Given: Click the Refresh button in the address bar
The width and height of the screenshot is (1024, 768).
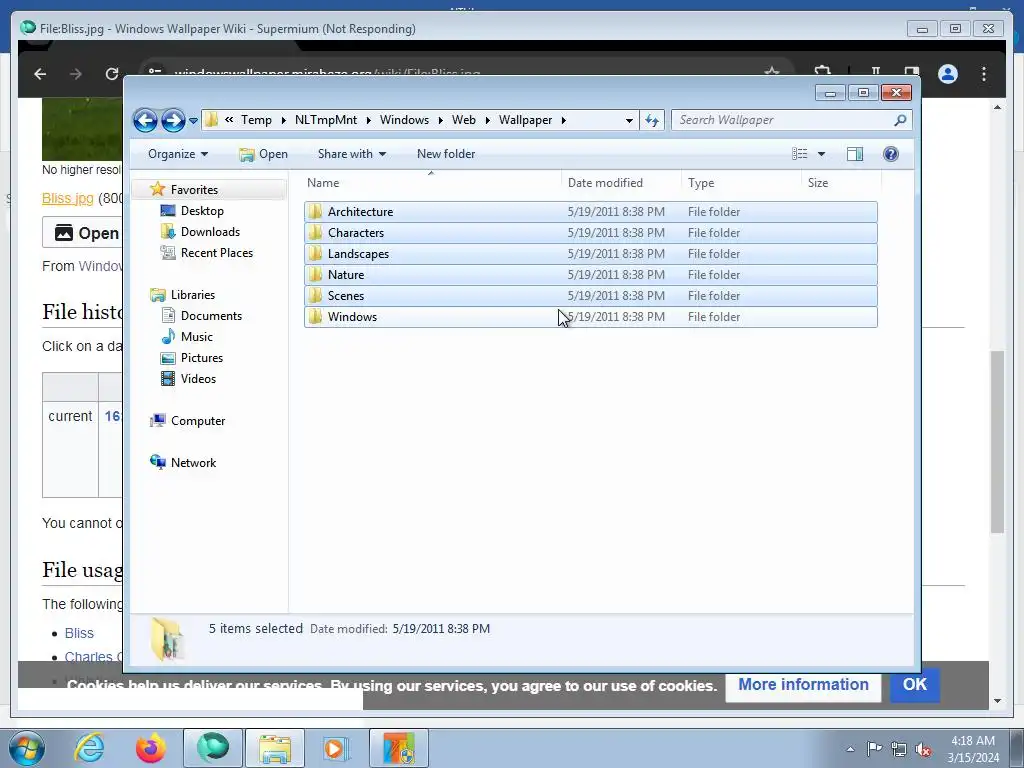Looking at the screenshot, I should (652, 120).
